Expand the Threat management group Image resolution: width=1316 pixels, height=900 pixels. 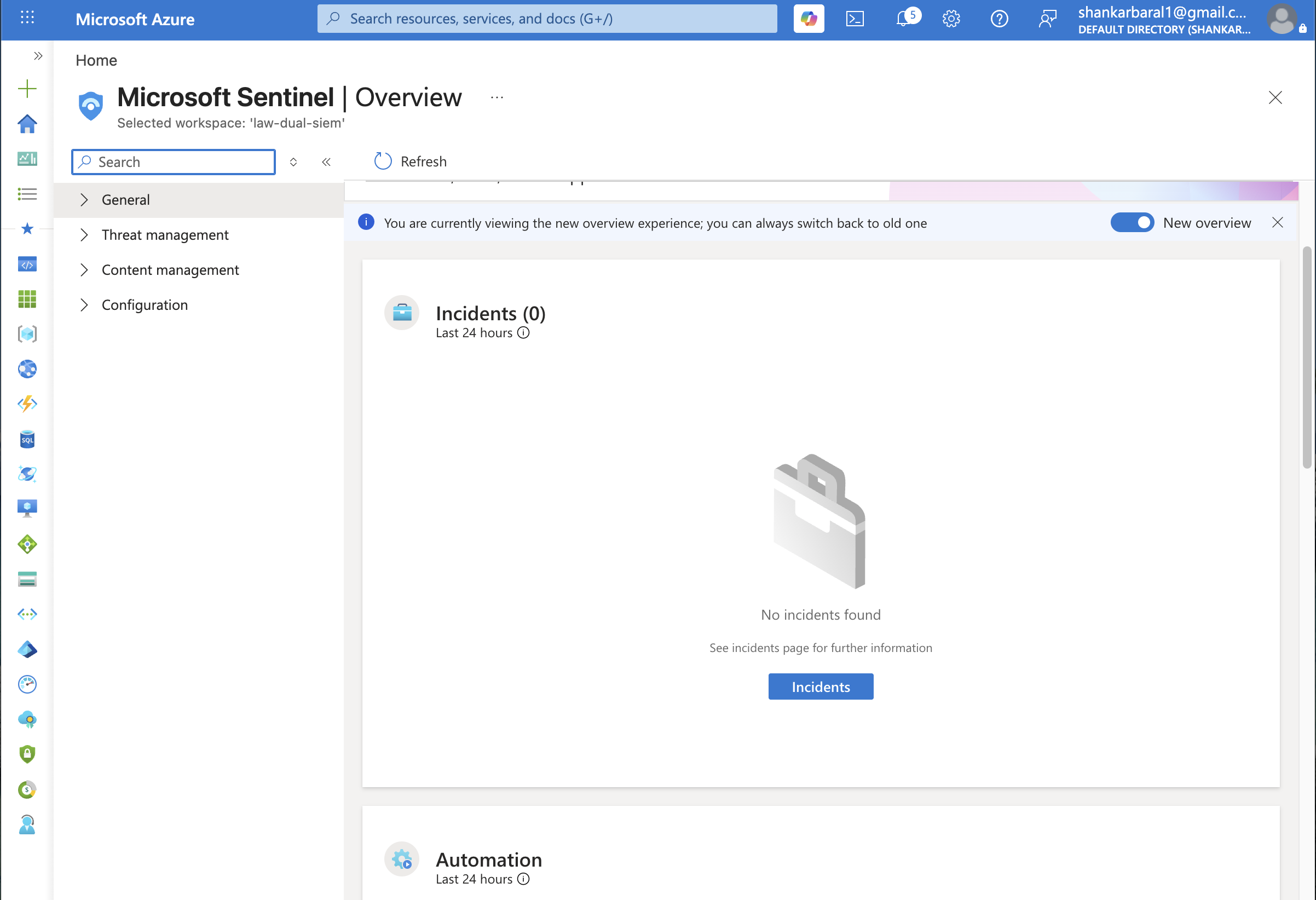[x=198, y=235]
